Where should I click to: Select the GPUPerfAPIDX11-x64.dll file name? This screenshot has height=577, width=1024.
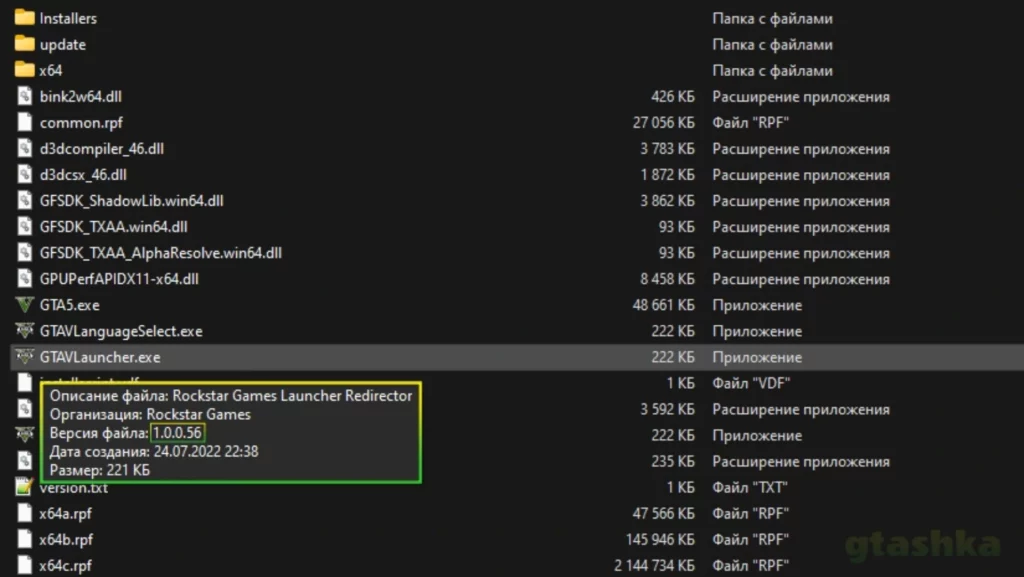(x=119, y=279)
